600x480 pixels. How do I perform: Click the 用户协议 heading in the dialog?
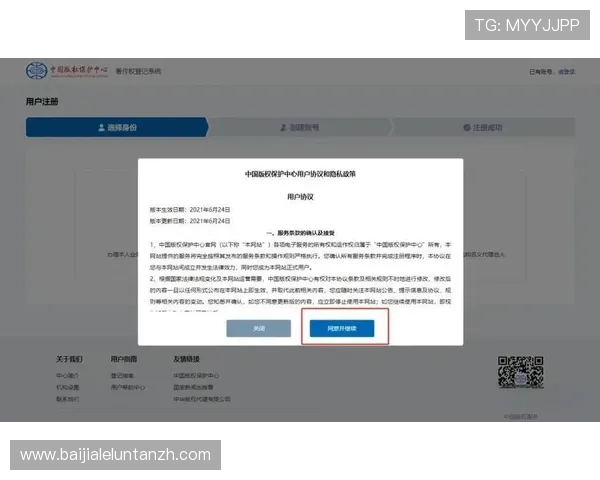(x=300, y=197)
